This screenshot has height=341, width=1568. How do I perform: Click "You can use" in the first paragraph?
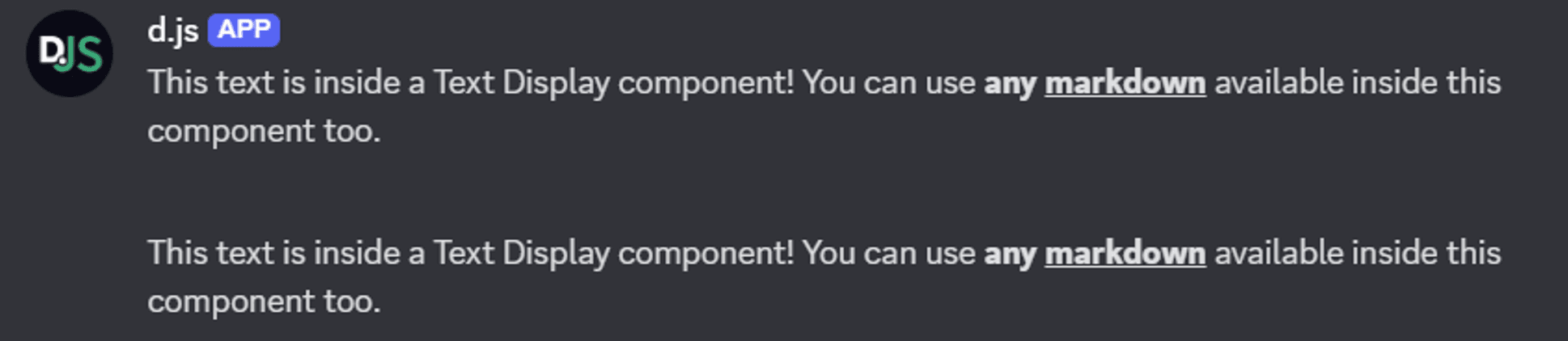tap(888, 83)
